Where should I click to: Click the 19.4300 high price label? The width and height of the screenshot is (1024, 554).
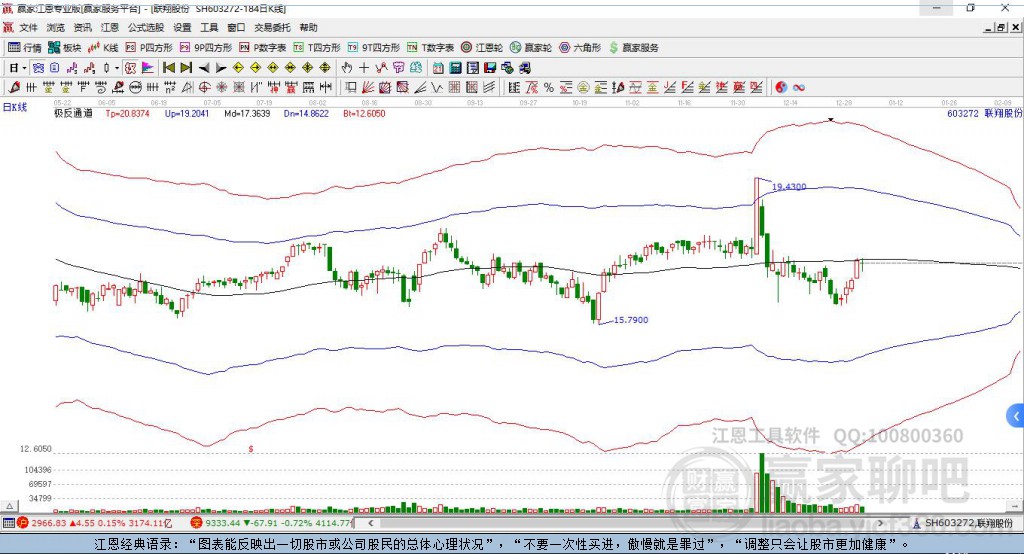(x=789, y=187)
